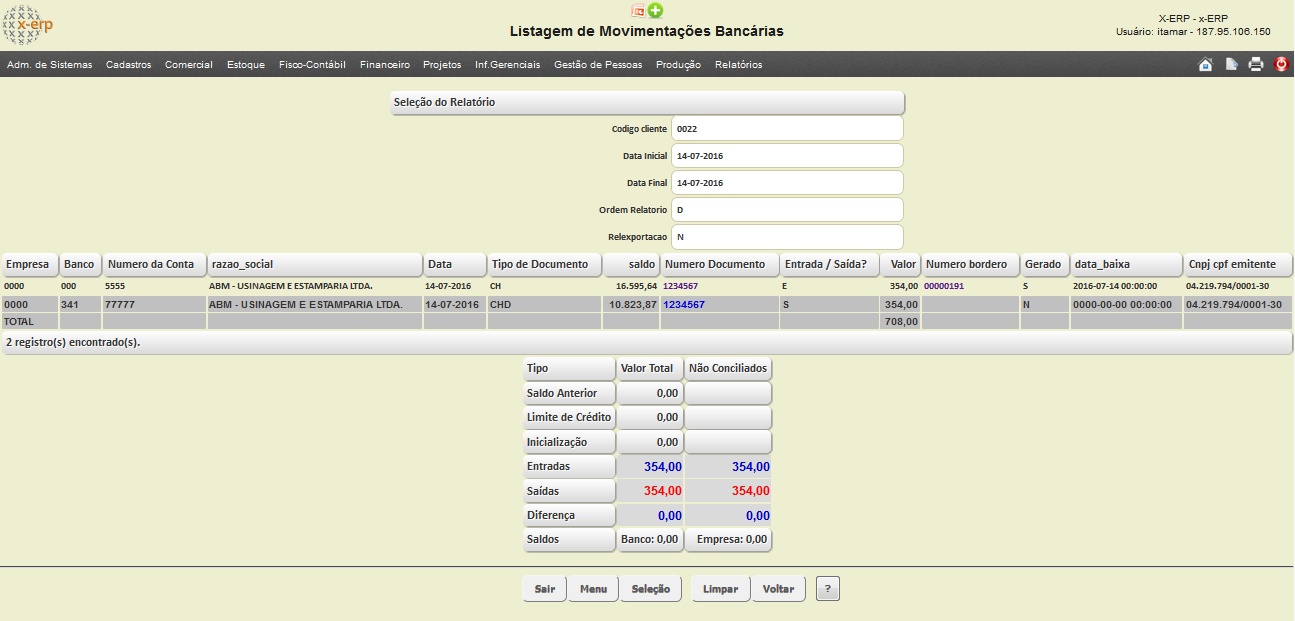Click the Codigo cliente input field
The image size is (1295, 621).
pos(787,129)
